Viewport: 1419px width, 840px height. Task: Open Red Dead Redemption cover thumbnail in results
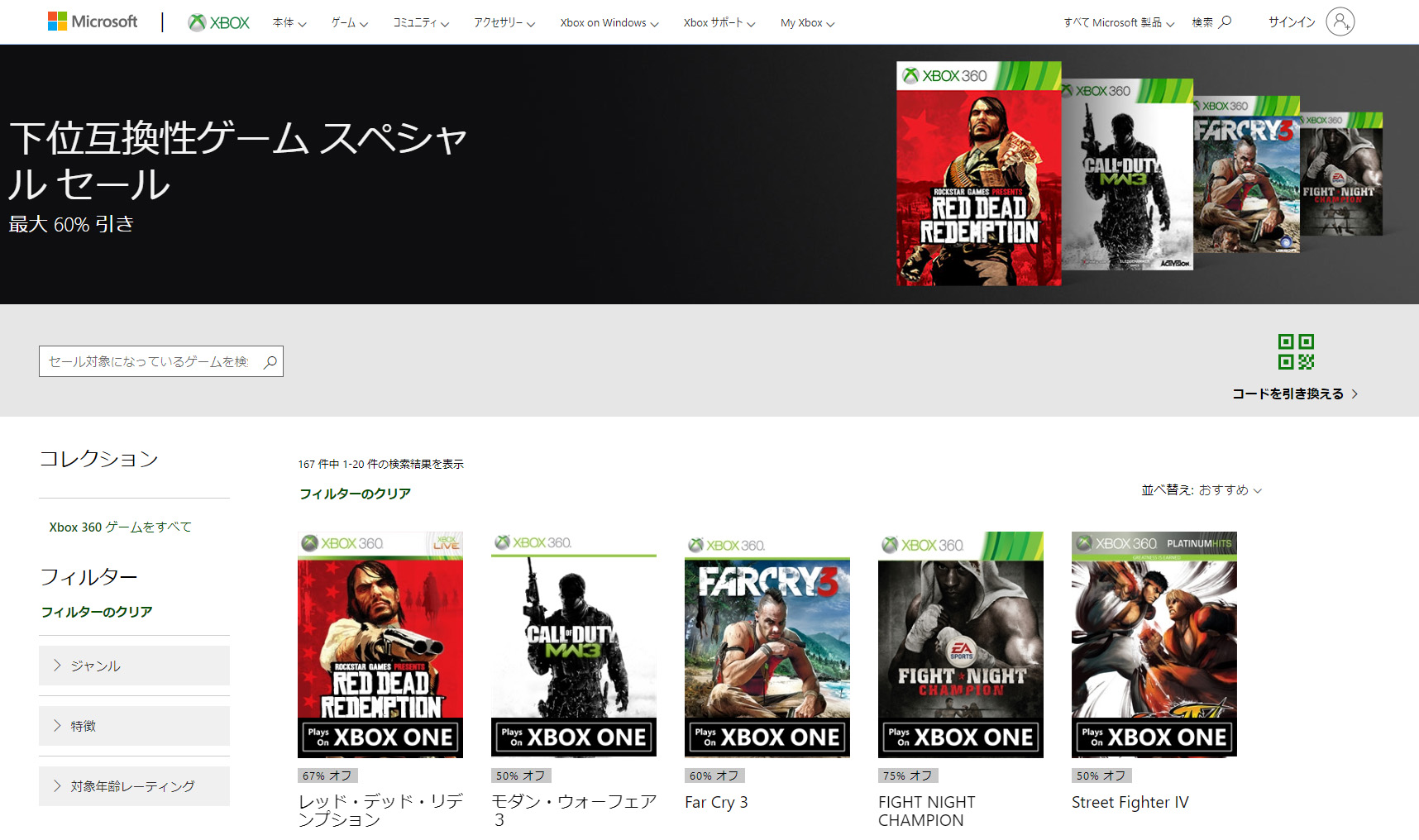click(x=380, y=645)
